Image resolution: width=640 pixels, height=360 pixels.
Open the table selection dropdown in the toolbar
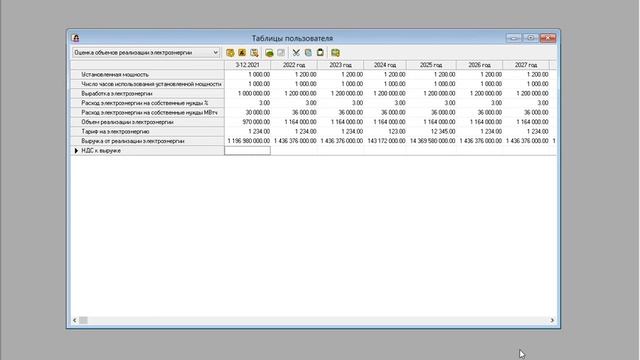tap(146, 53)
